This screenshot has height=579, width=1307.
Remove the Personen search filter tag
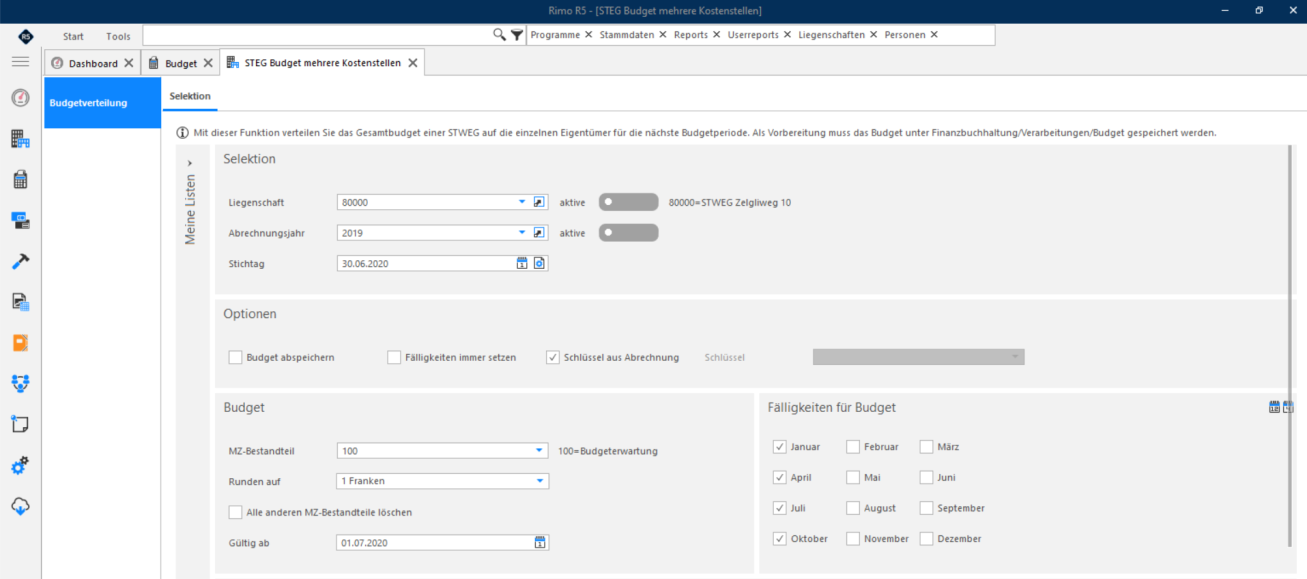point(934,34)
